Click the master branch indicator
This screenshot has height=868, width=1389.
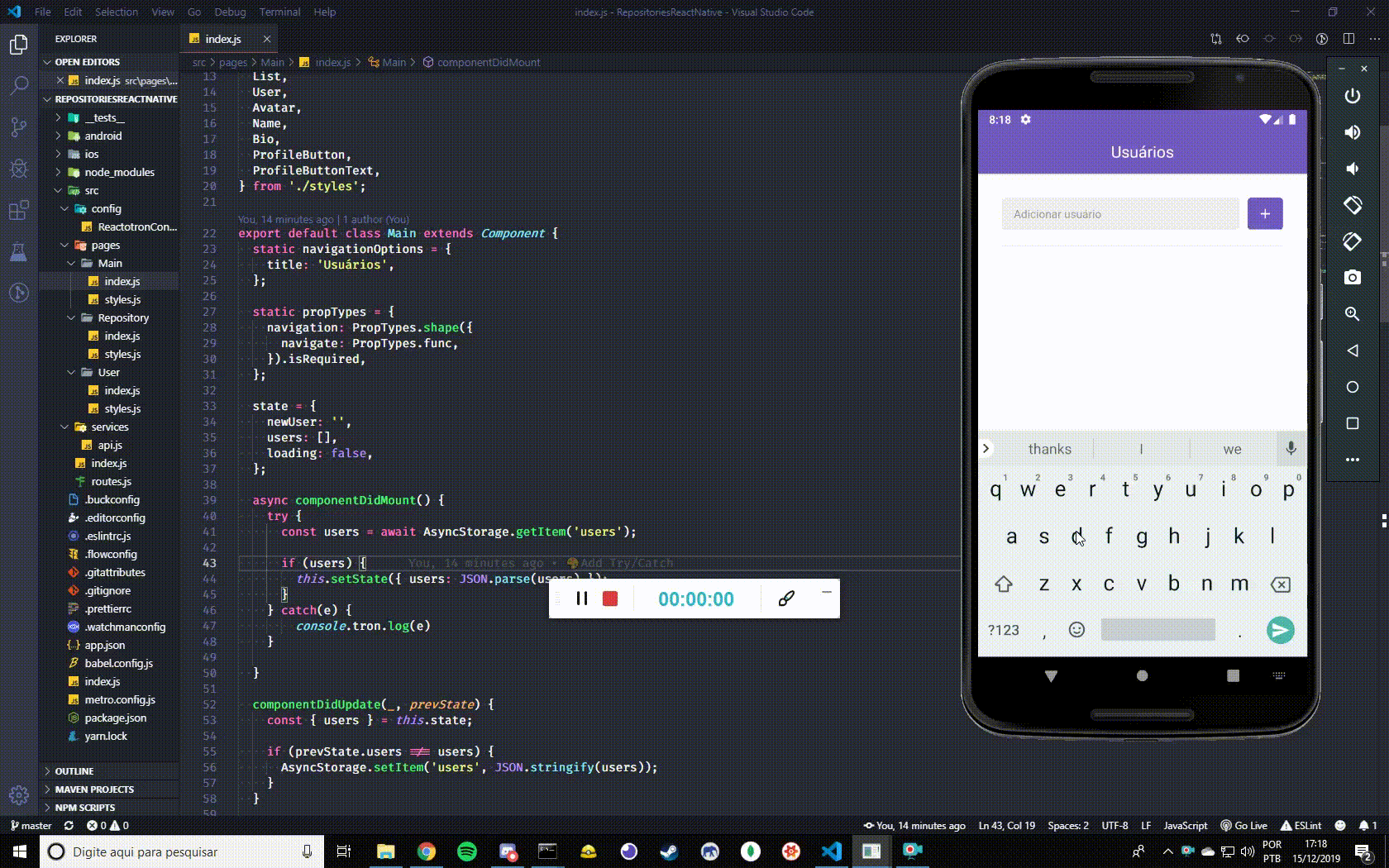pyautogui.click(x=31, y=825)
